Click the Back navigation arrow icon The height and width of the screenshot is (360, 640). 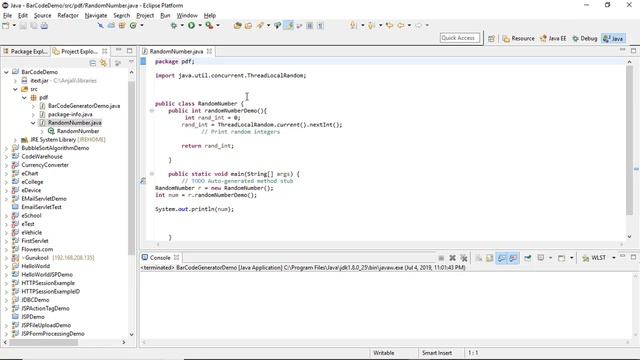(400, 26)
